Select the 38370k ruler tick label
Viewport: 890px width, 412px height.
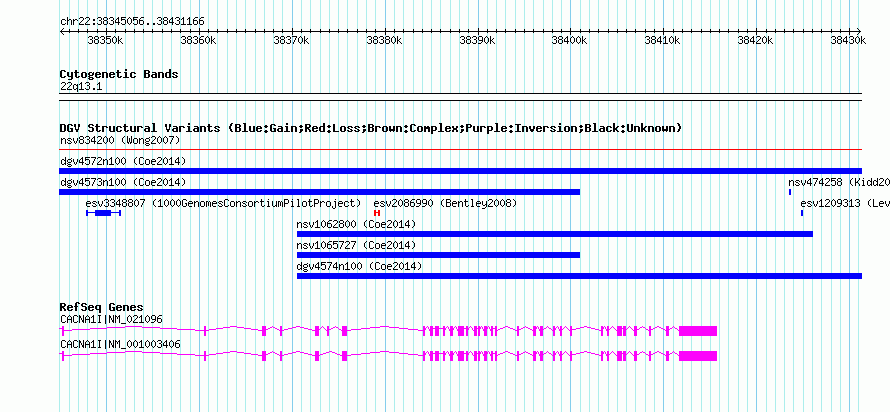pos(291,40)
